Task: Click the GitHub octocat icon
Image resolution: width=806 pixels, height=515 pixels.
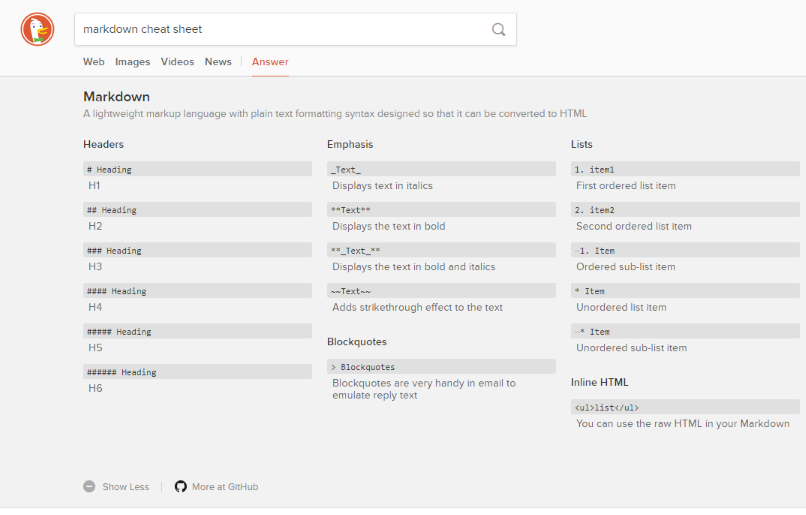Action: [x=181, y=487]
